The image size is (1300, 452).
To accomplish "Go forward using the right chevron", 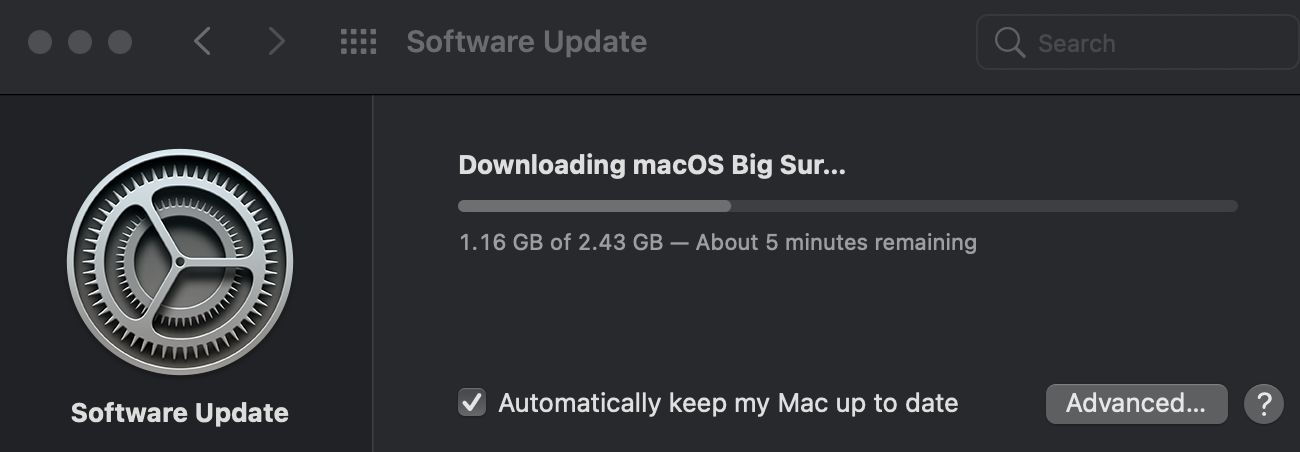I will point(276,42).
